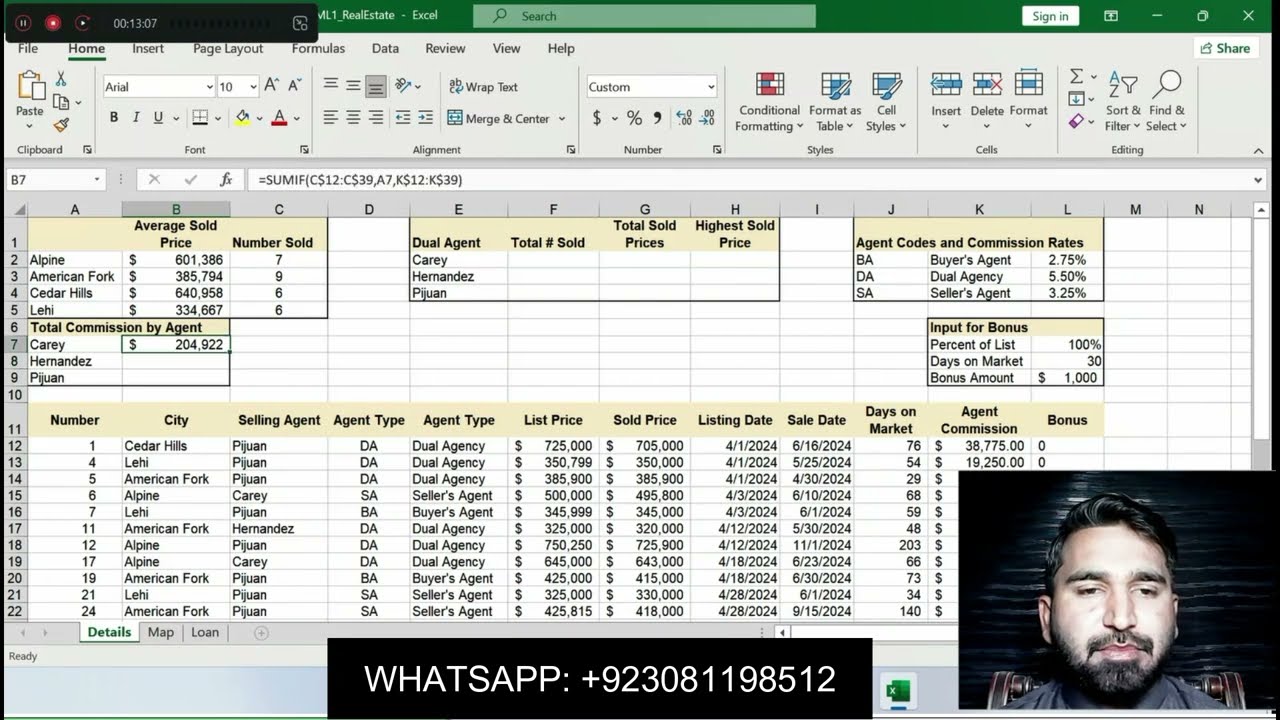Click the Align Left icon
The height and width of the screenshot is (720, 1280).
tap(331, 118)
